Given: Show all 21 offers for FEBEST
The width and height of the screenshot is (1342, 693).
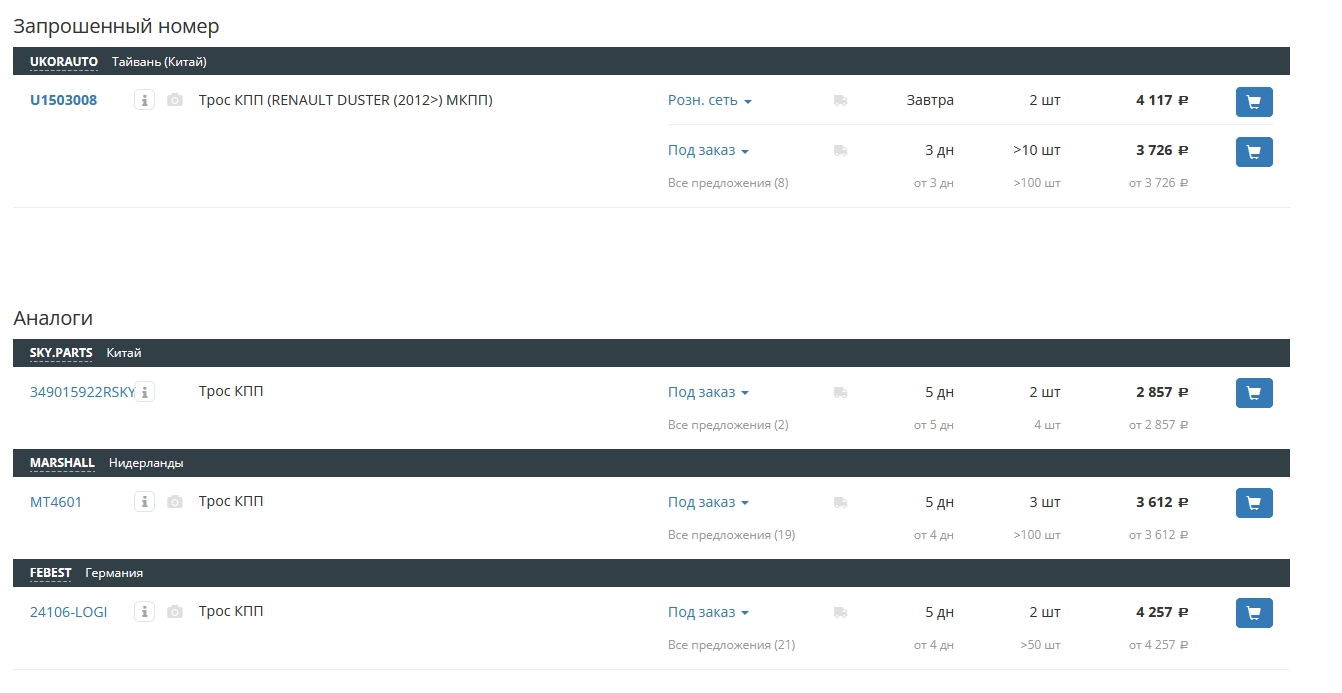Looking at the screenshot, I should (731, 645).
